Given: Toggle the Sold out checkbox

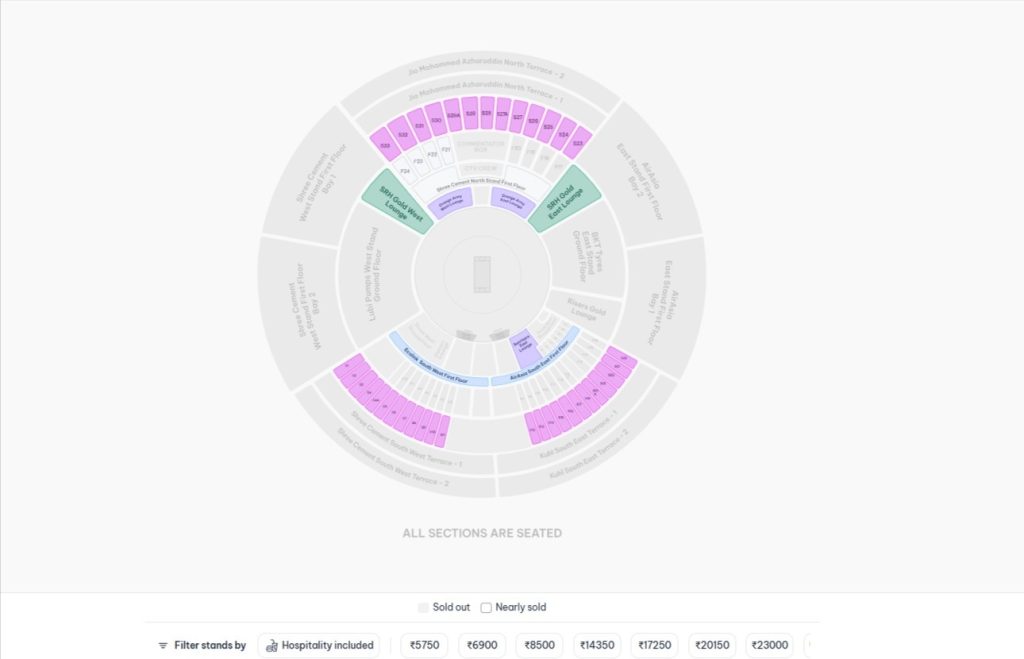Looking at the screenshot, I should pos(422,607).
